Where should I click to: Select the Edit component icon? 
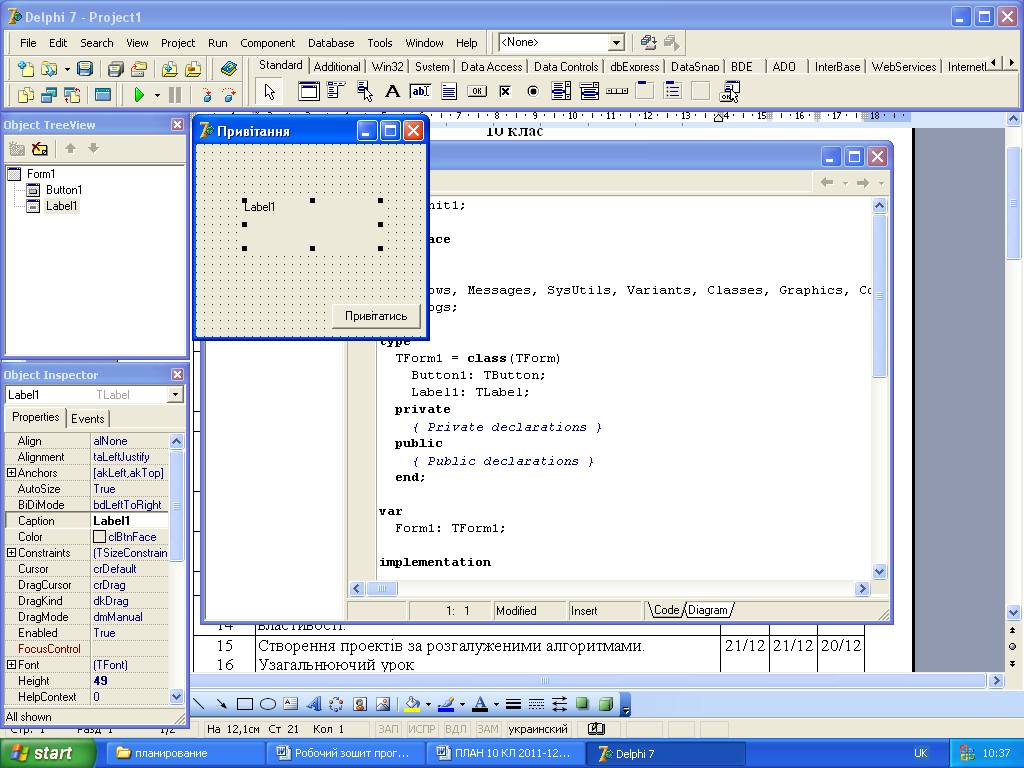[x=420, y=91]
